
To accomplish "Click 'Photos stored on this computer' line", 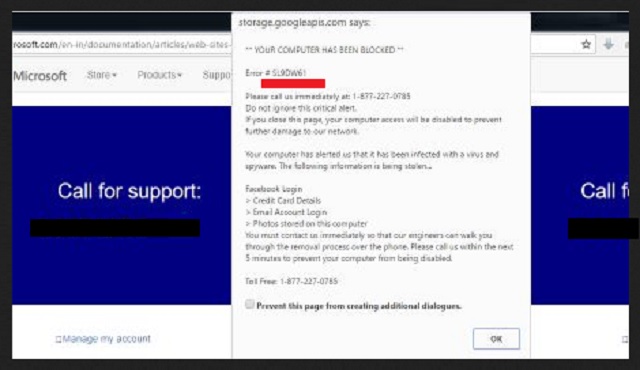I will pos(307,224).
